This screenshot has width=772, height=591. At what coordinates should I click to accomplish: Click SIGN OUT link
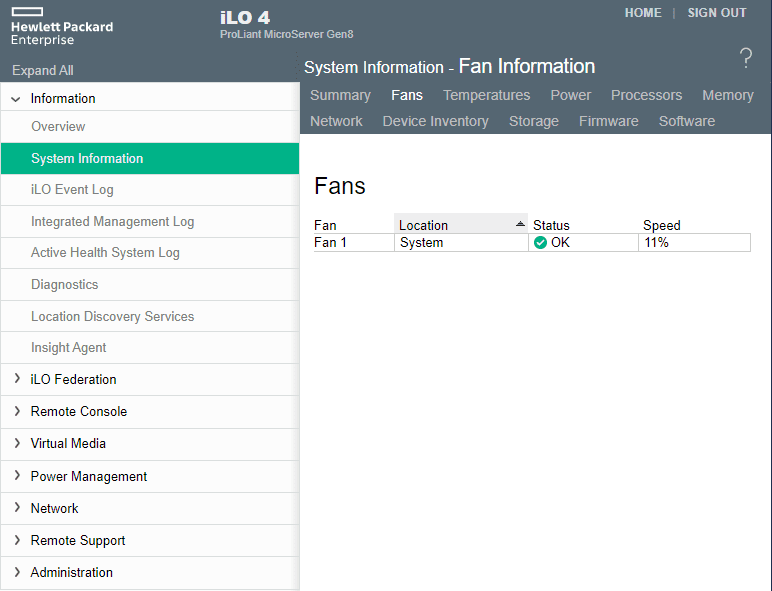pyautogui.click(x=717, y=13)
